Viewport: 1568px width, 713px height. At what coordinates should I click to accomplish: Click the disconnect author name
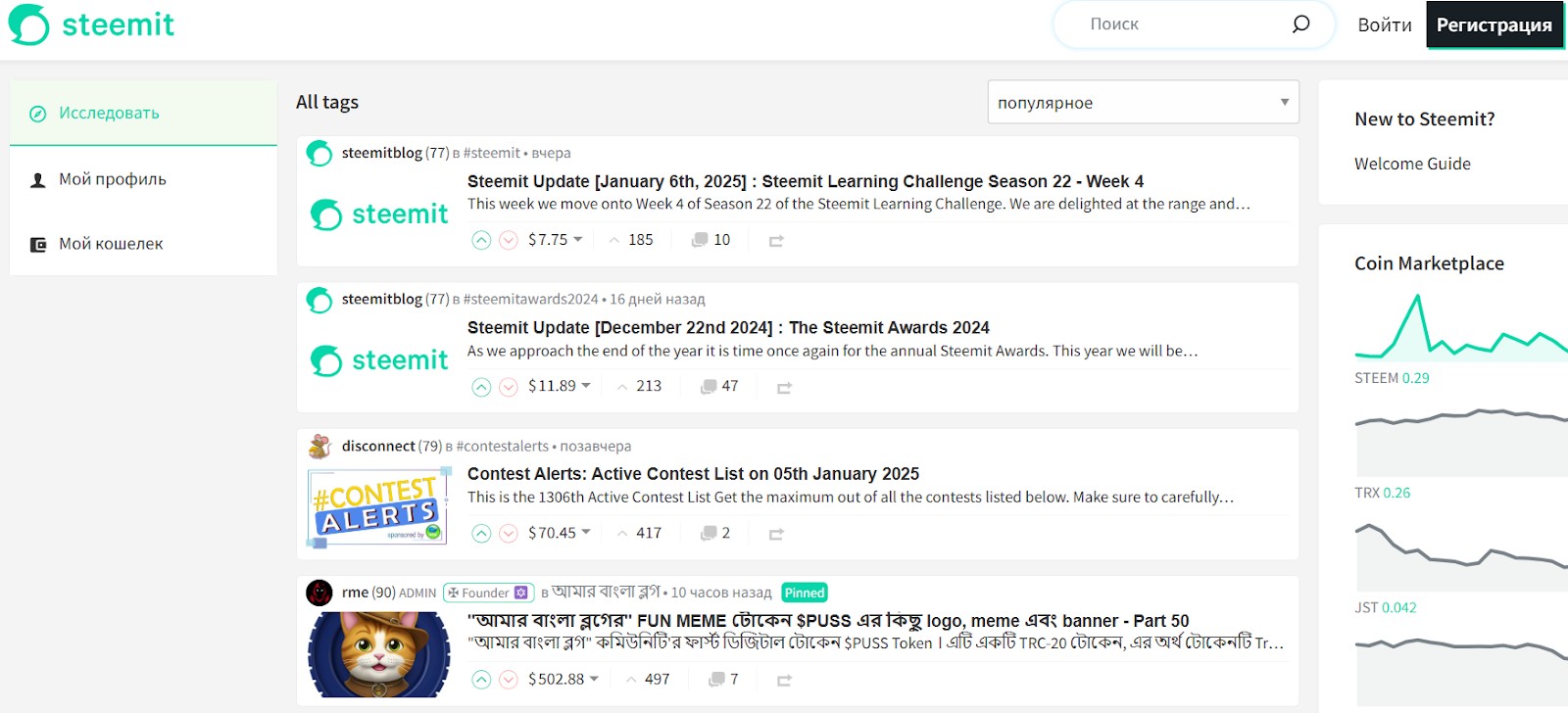pos(378,447)
